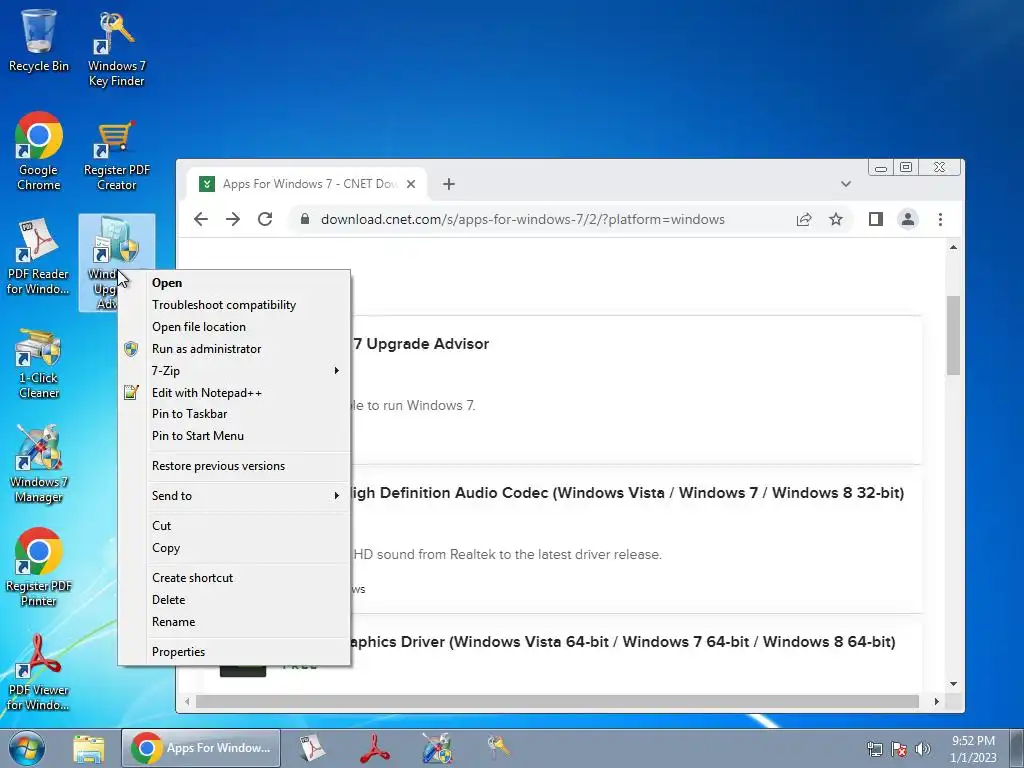The width and height of the screenshot is (1024, 768).
Task: Open the Graphics Driver 64-bit listing link
Action: pyautogui.click(x=624, y=642)
